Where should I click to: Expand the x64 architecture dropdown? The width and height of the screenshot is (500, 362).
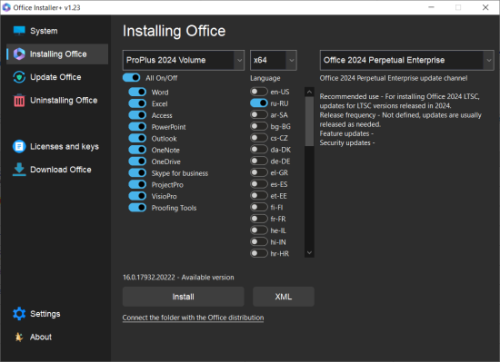click(273, 60)
